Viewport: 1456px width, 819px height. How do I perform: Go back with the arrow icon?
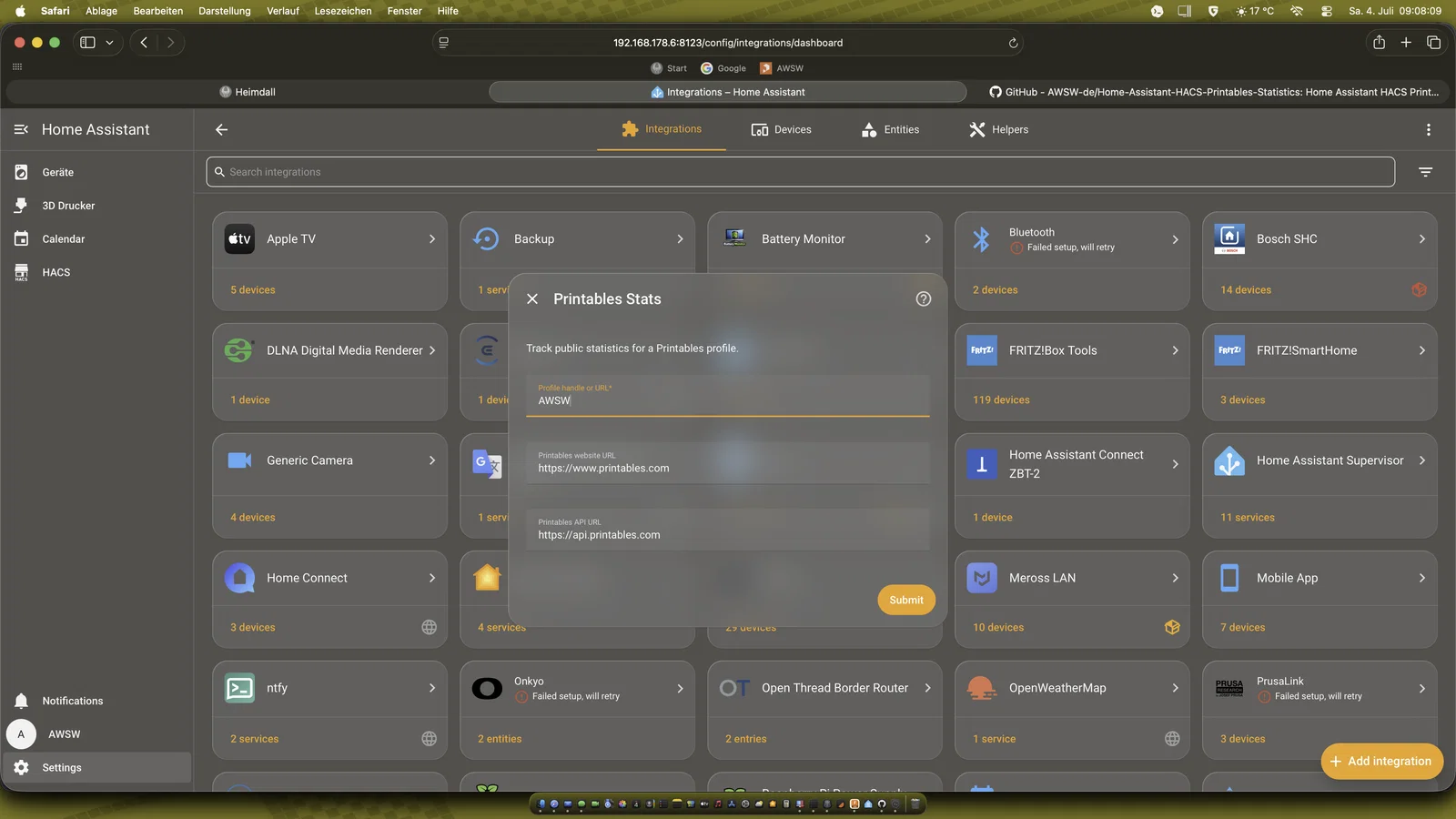tap(221, 130)
